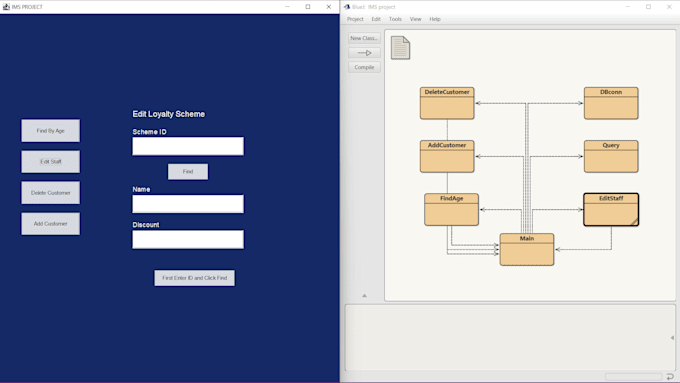Click the Edit Loyalty Scheme heading
Screen dimensions: 680x383
point(169,114)
